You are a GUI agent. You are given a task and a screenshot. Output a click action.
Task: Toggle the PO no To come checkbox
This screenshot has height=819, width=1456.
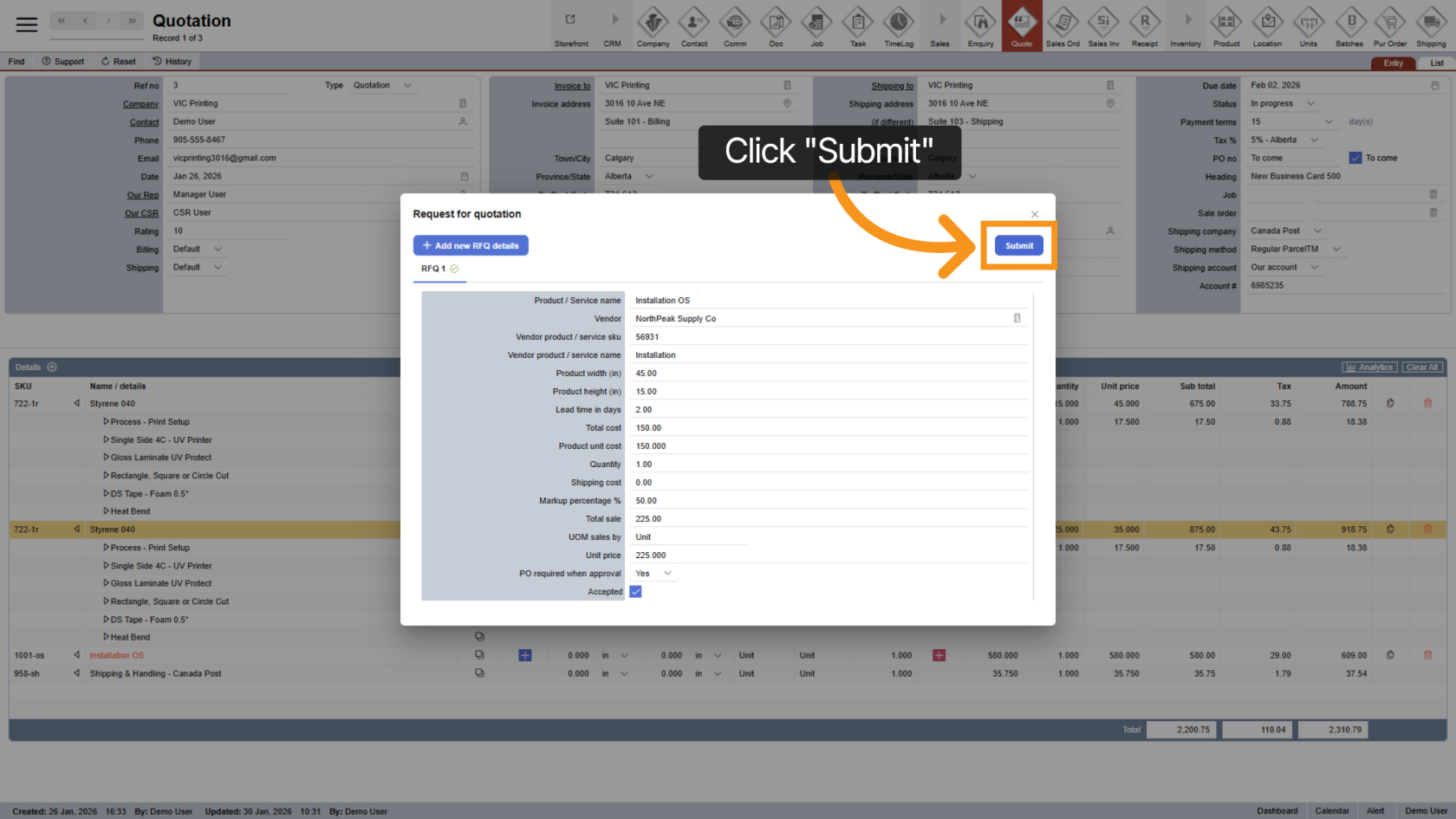tap(1355, 158)
